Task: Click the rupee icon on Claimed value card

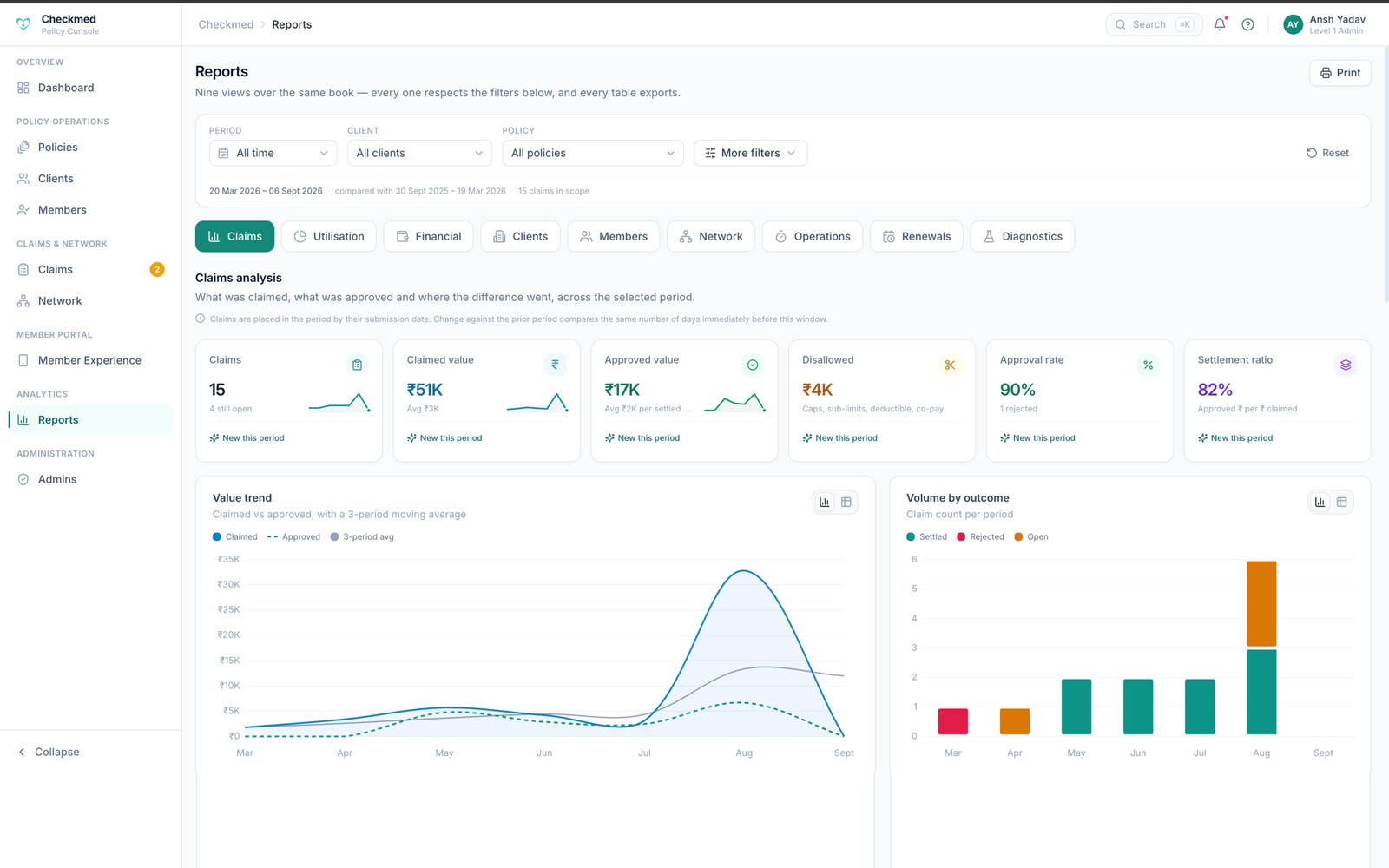Action: click(555, 365)
